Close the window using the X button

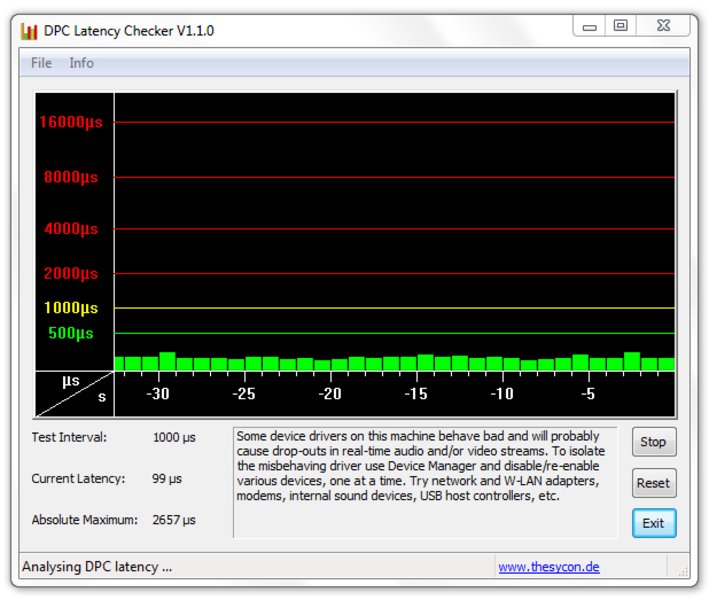(x=662, y=27)
